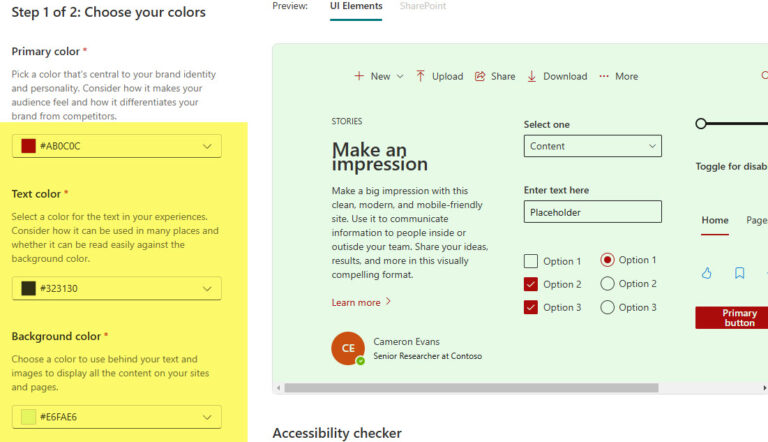Open the Background color #E6FAE6 dropdown
768x442 pixels.
[117, 417]
